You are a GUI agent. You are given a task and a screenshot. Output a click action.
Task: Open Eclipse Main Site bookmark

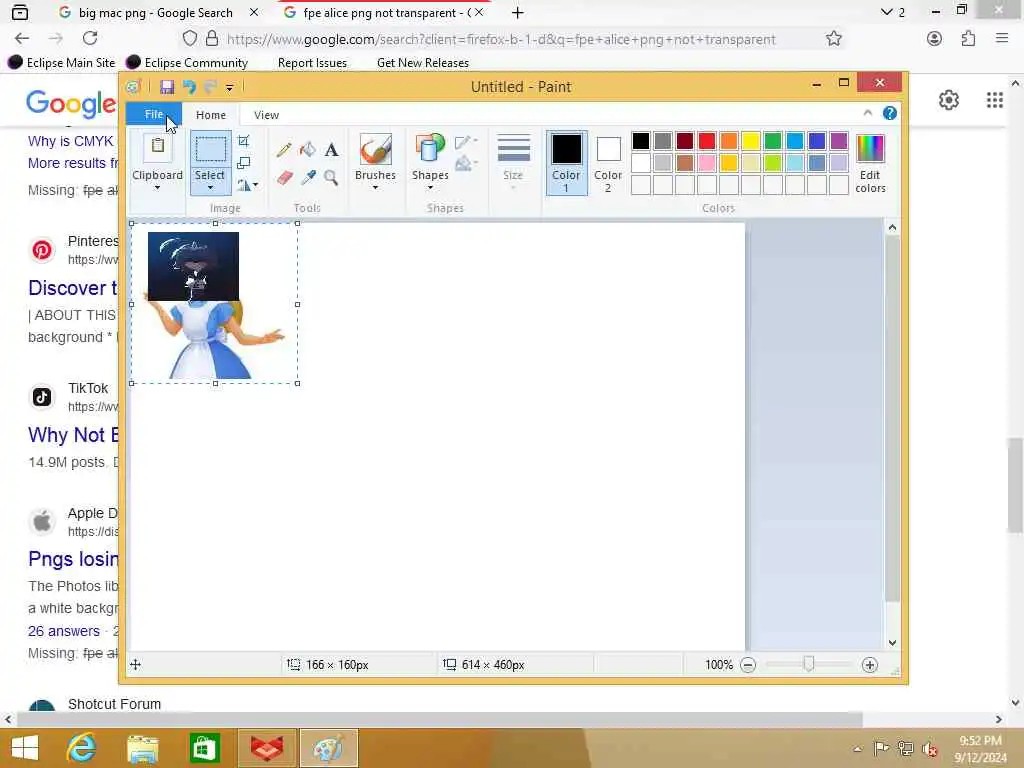point(61,63)
